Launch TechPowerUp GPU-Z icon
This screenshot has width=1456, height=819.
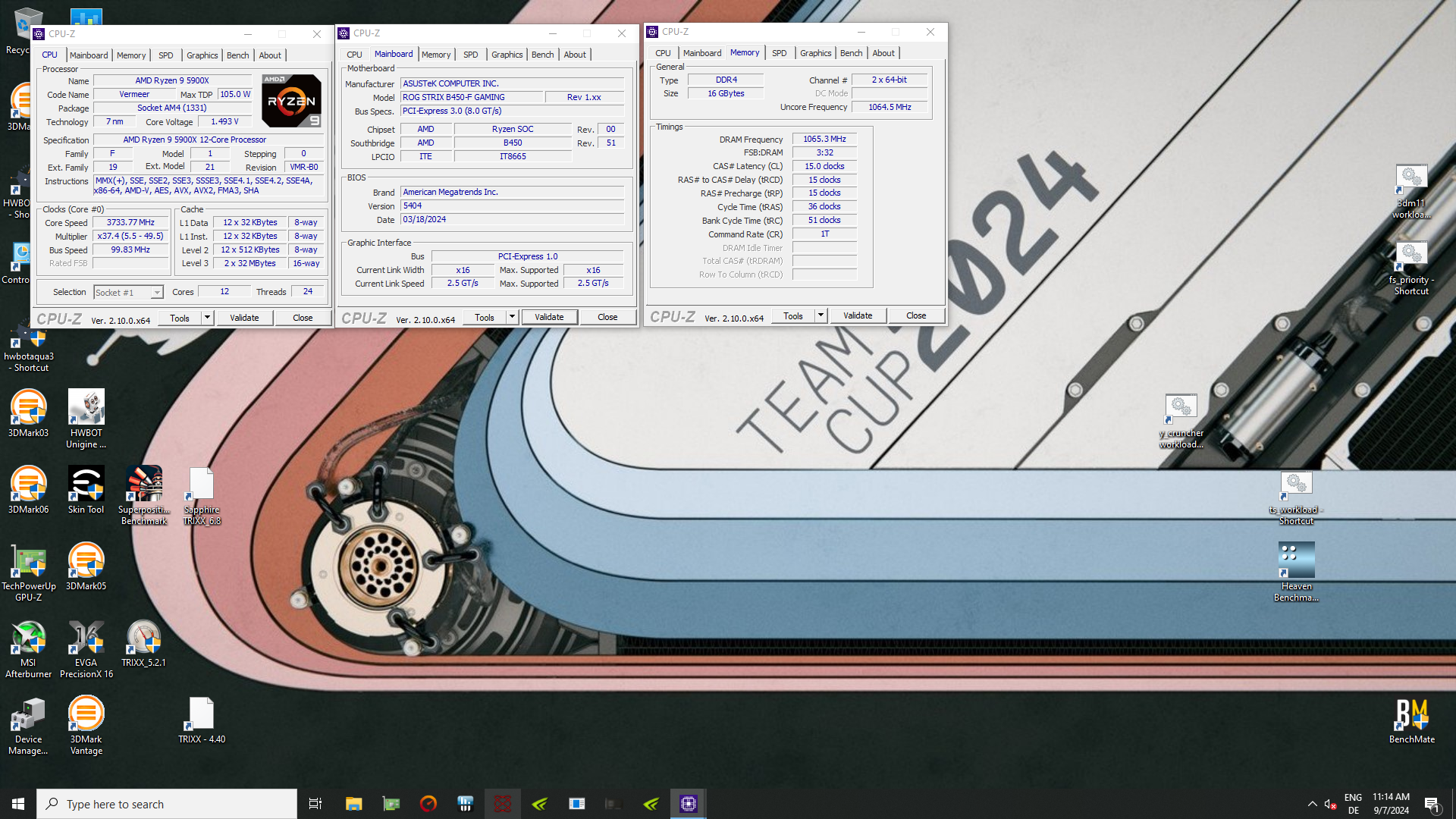pyautogui.click(x=29, y=572)
